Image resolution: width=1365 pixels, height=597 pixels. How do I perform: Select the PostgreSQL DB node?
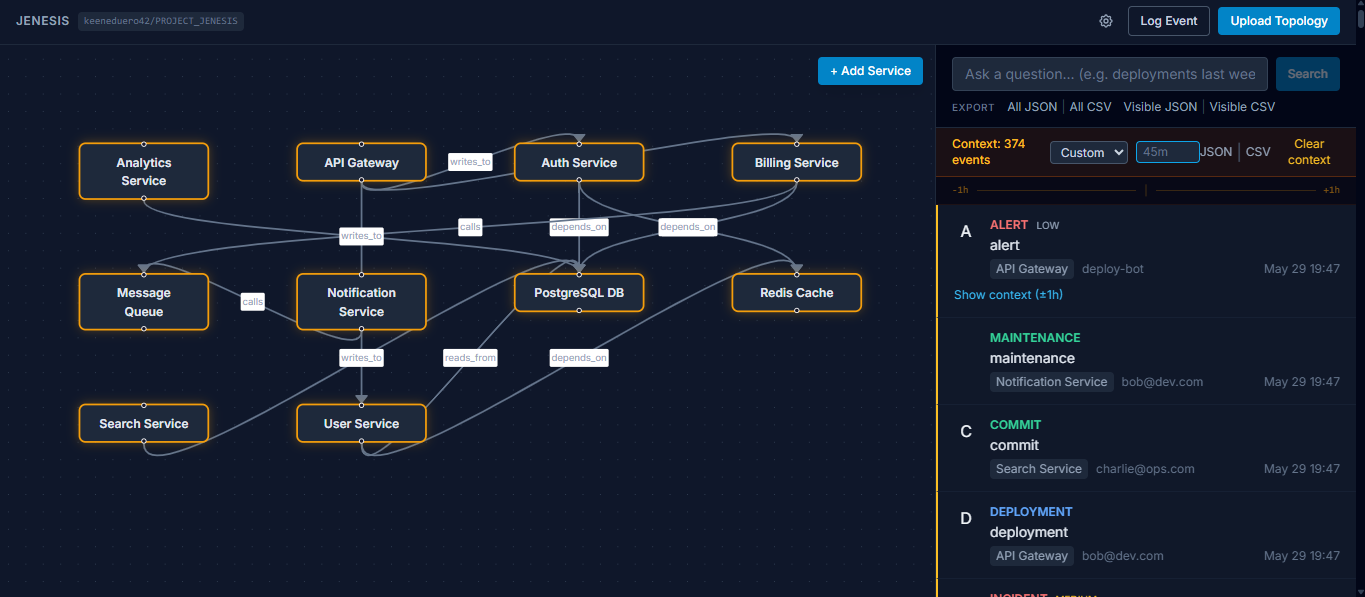point(579,292)
